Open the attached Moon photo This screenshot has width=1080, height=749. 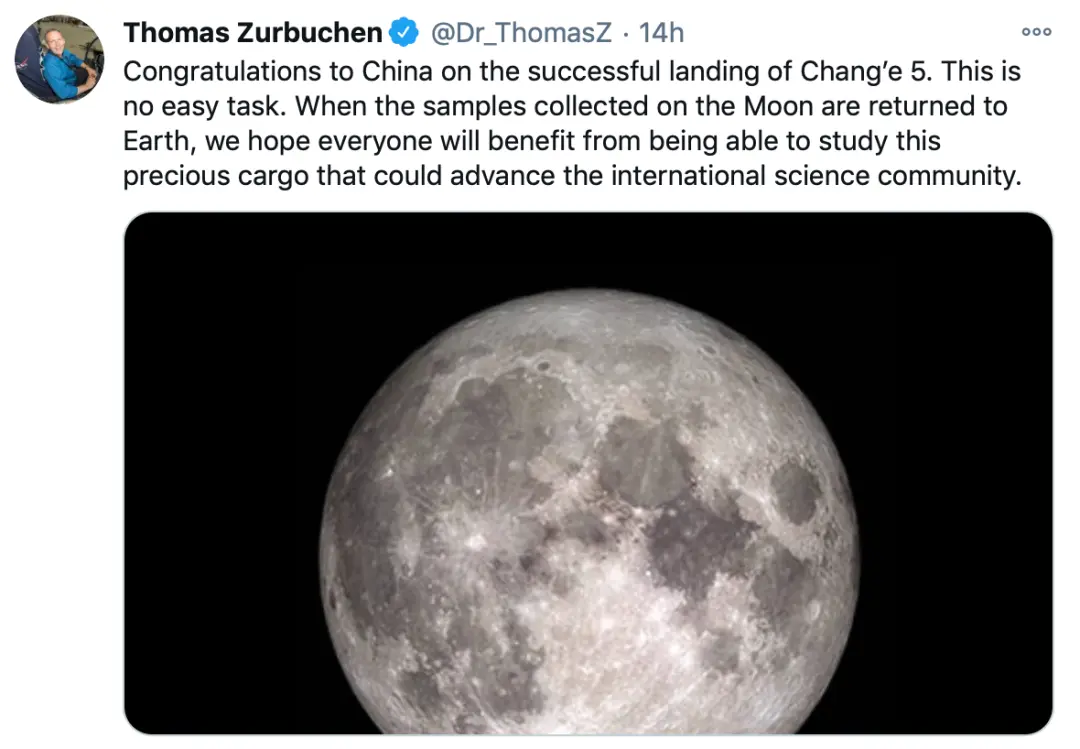pos(588,473)
